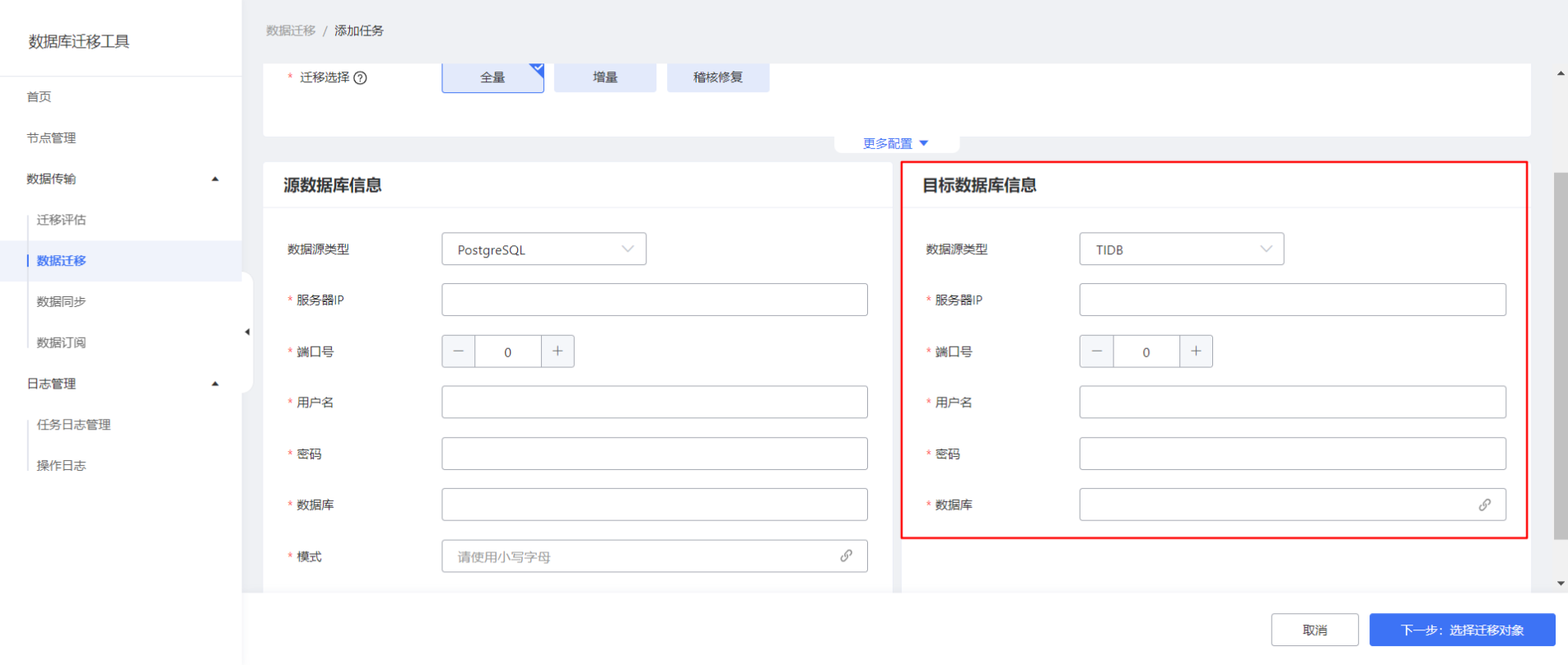Collapse the 日志管理 sidebar group
The width and height of the screenshot is (1568, 665).
click(x=215, y=384)
